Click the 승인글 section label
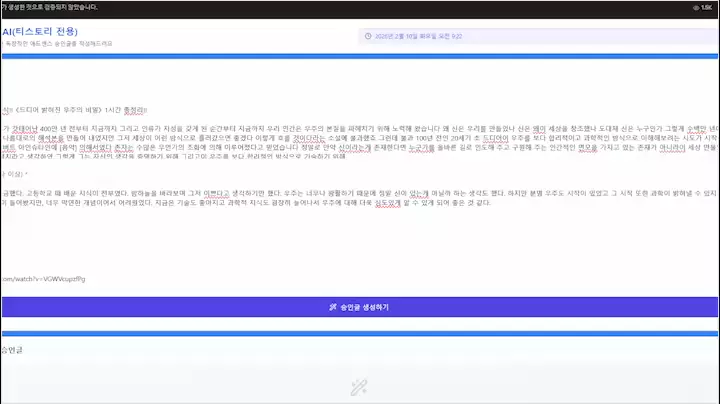Image resolution: width=720 pixels, height=404 pixels. pos(12,350)
